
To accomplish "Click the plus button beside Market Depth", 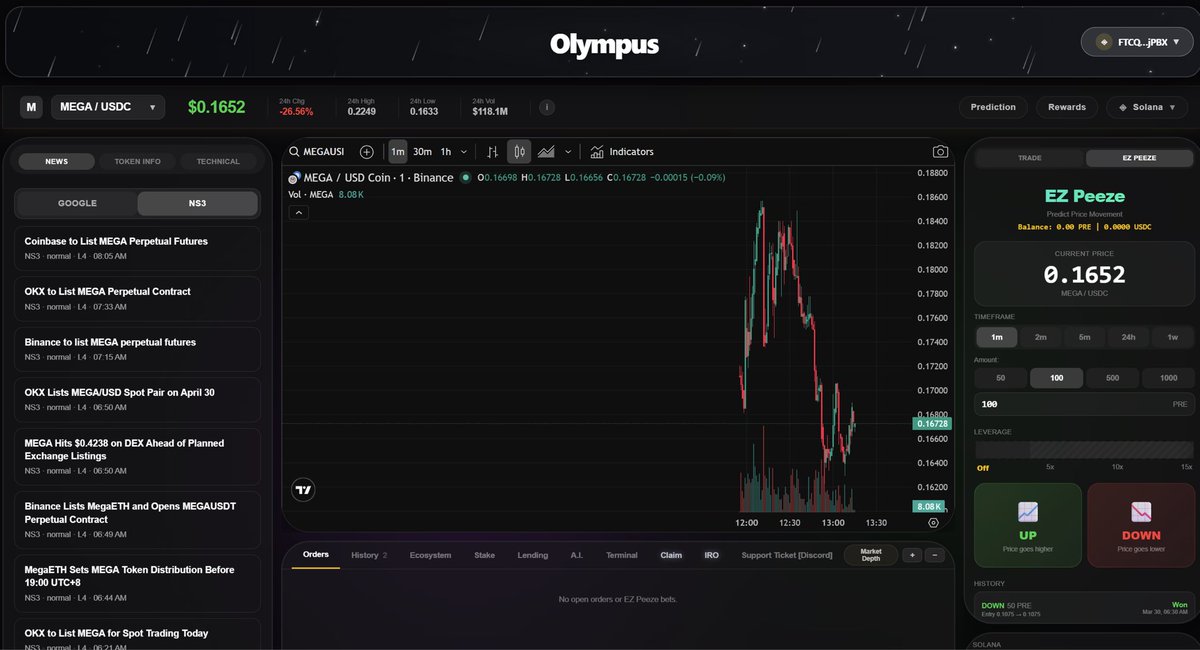I will 912,555.
